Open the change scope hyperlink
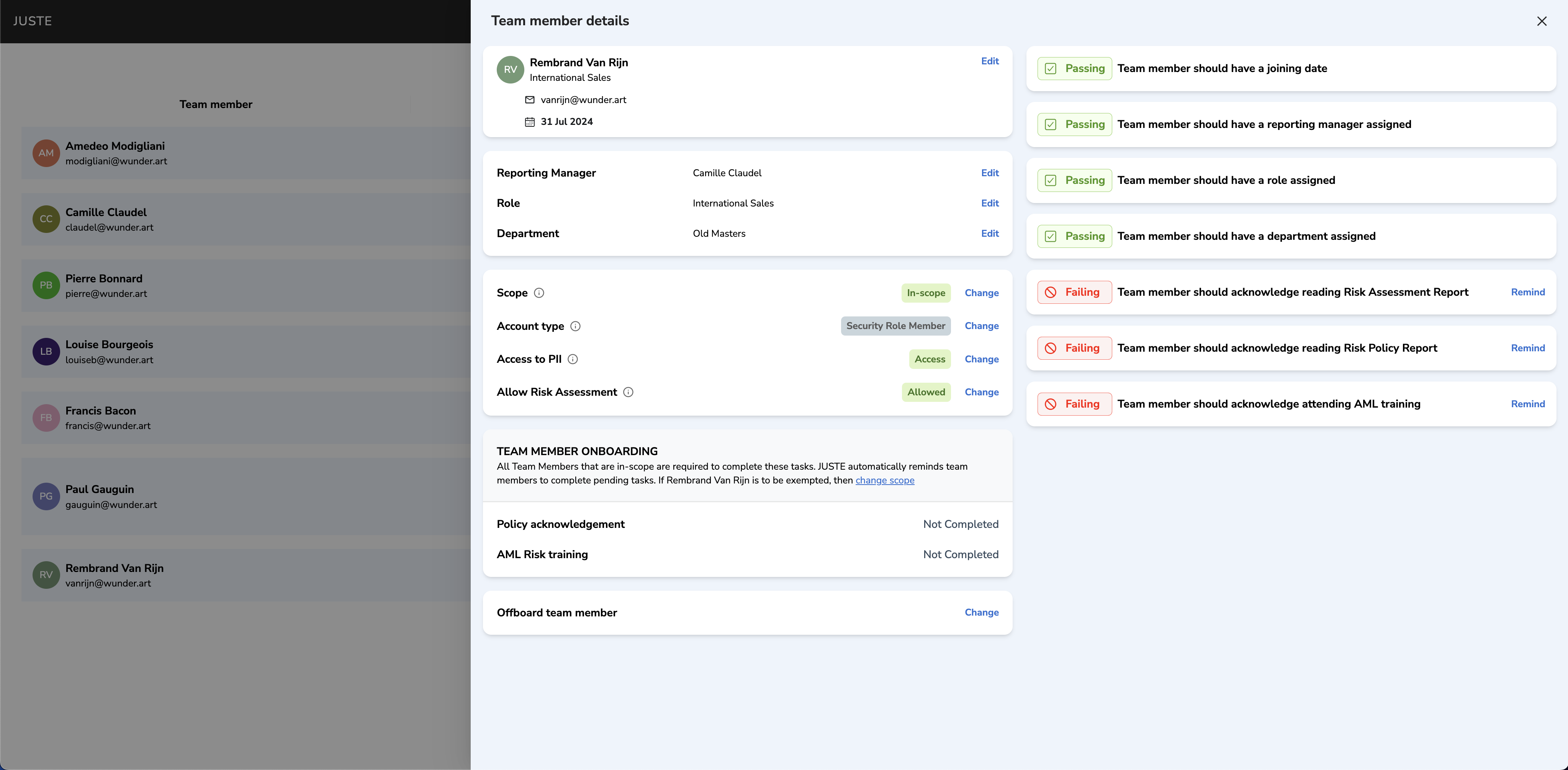 884,480
